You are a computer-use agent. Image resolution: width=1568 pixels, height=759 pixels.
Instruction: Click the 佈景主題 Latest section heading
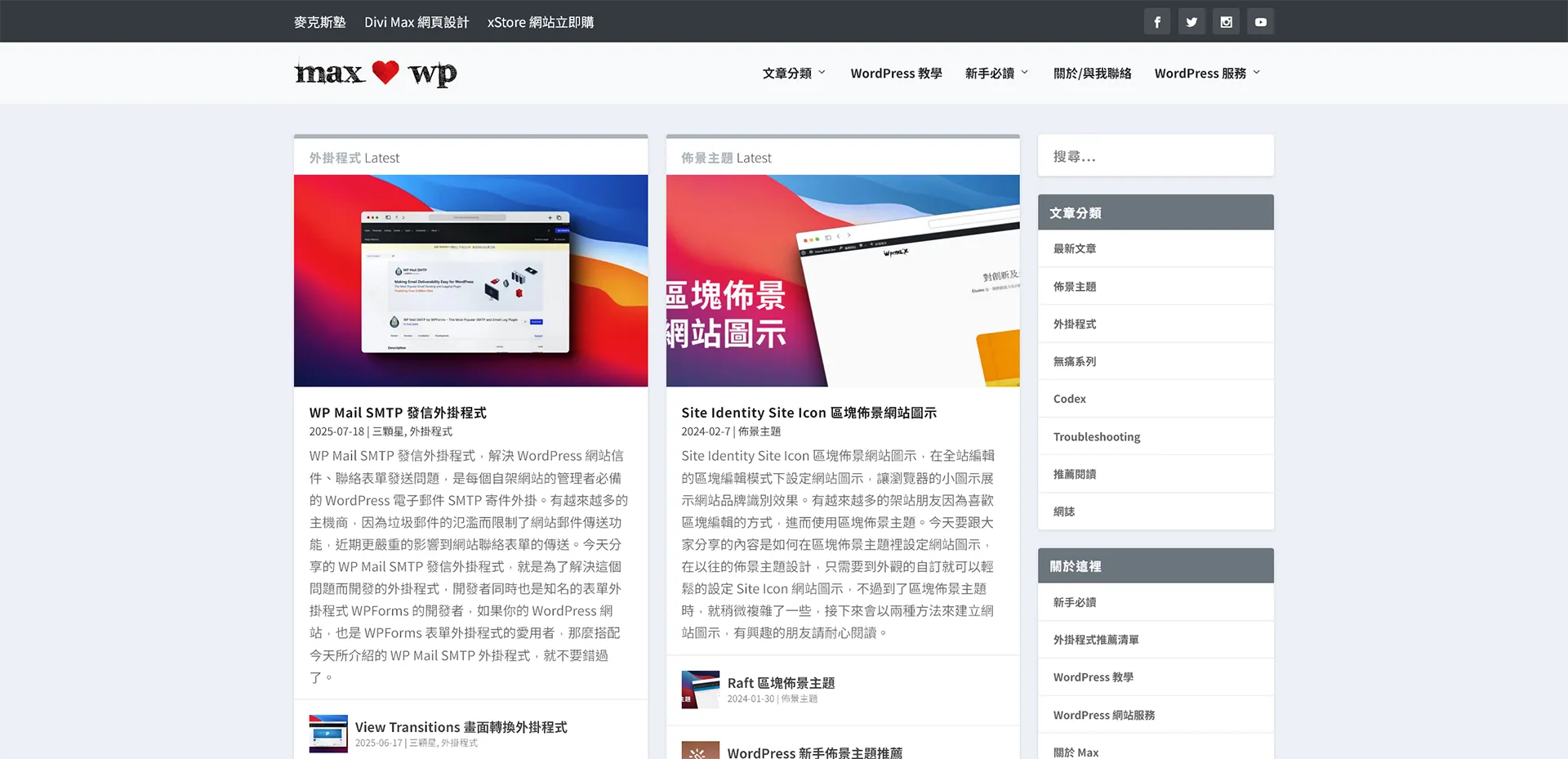click(726, 158)
